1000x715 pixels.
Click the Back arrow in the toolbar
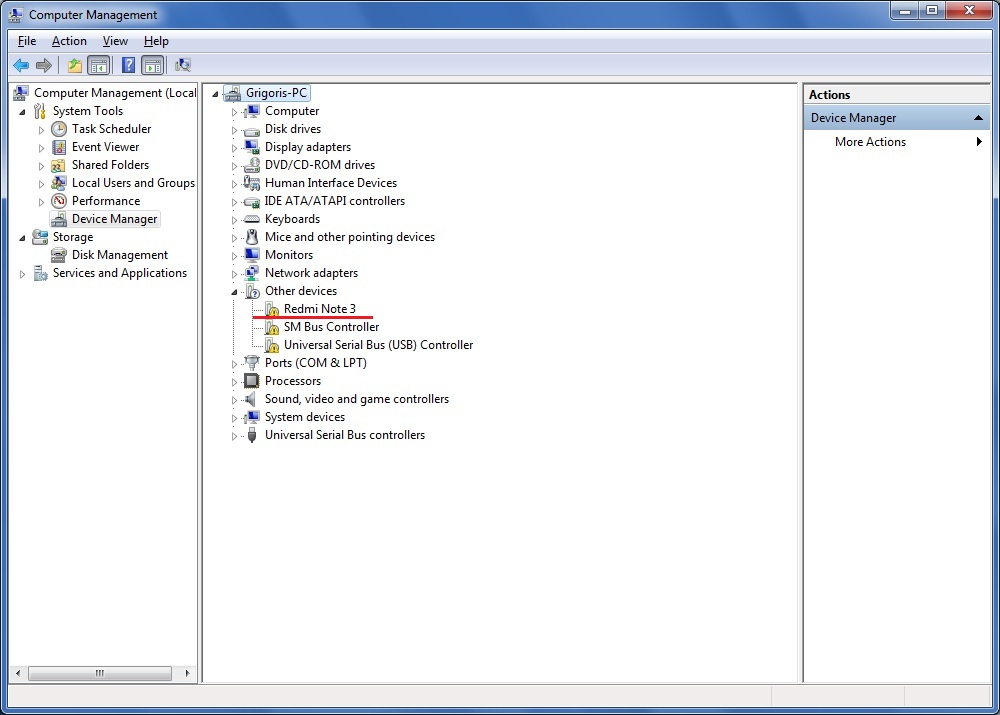pos(21,66)
